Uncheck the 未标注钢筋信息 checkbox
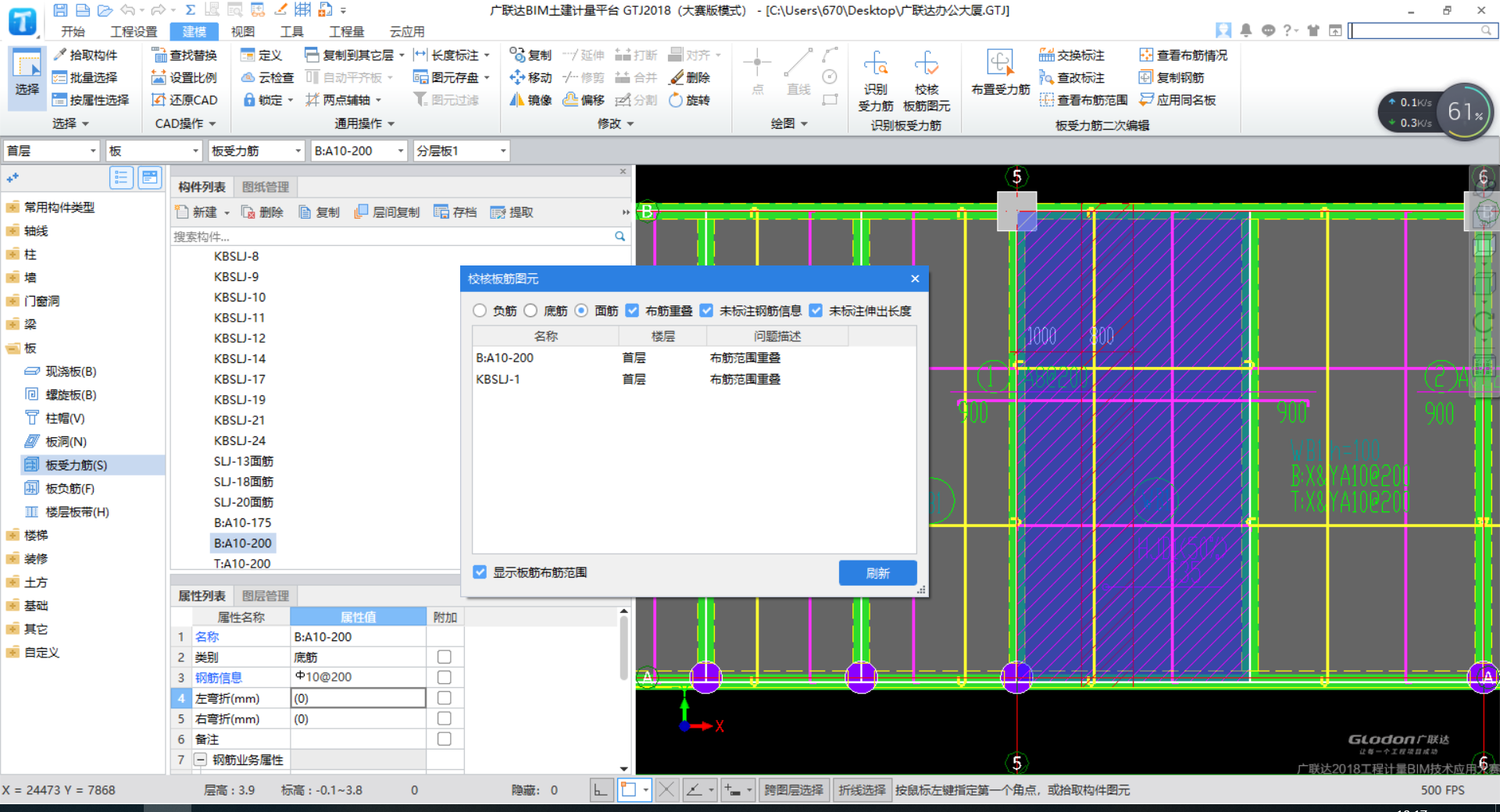1500x812 pixels. coord(707,311)
